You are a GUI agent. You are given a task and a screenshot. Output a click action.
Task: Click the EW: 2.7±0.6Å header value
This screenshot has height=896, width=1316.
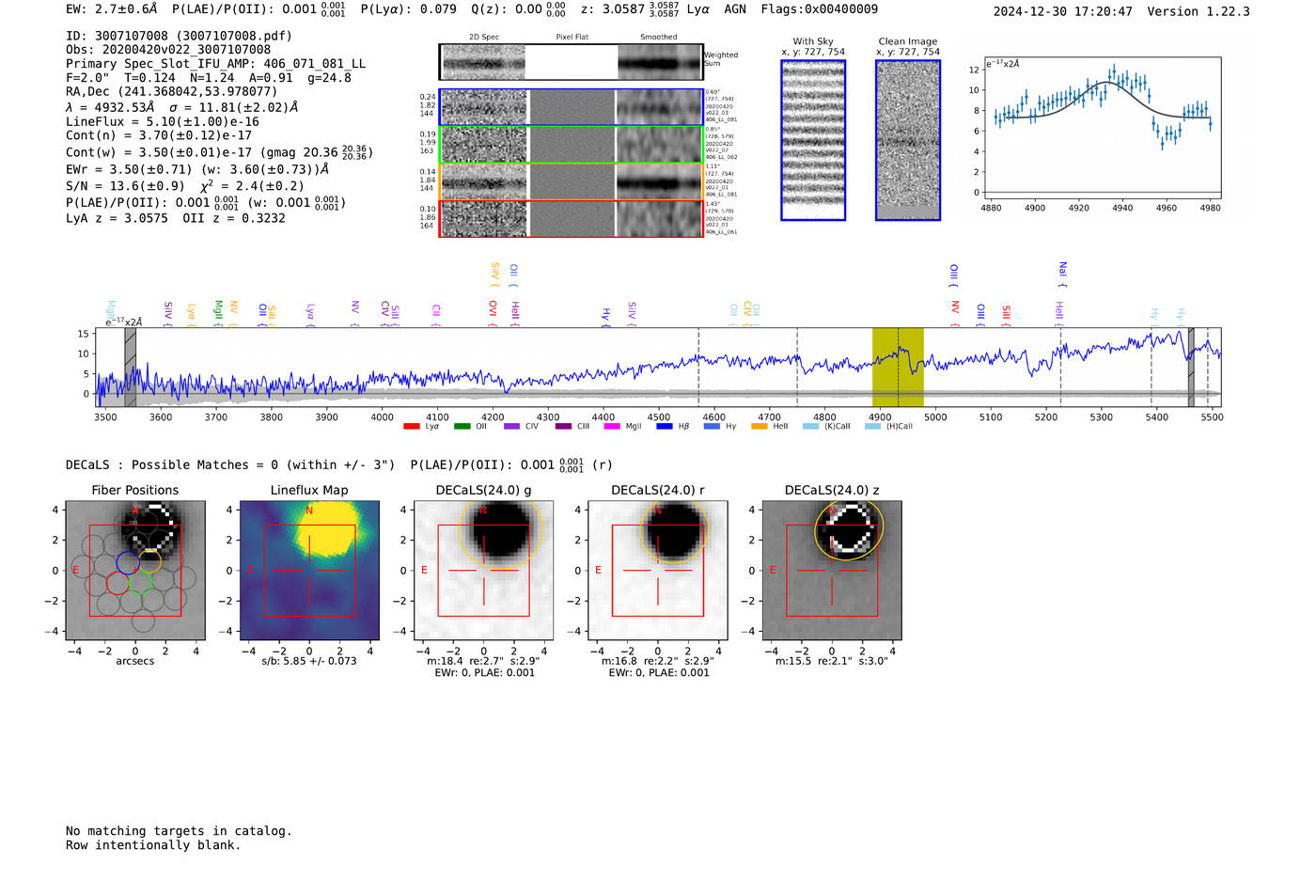pos(112,9)
